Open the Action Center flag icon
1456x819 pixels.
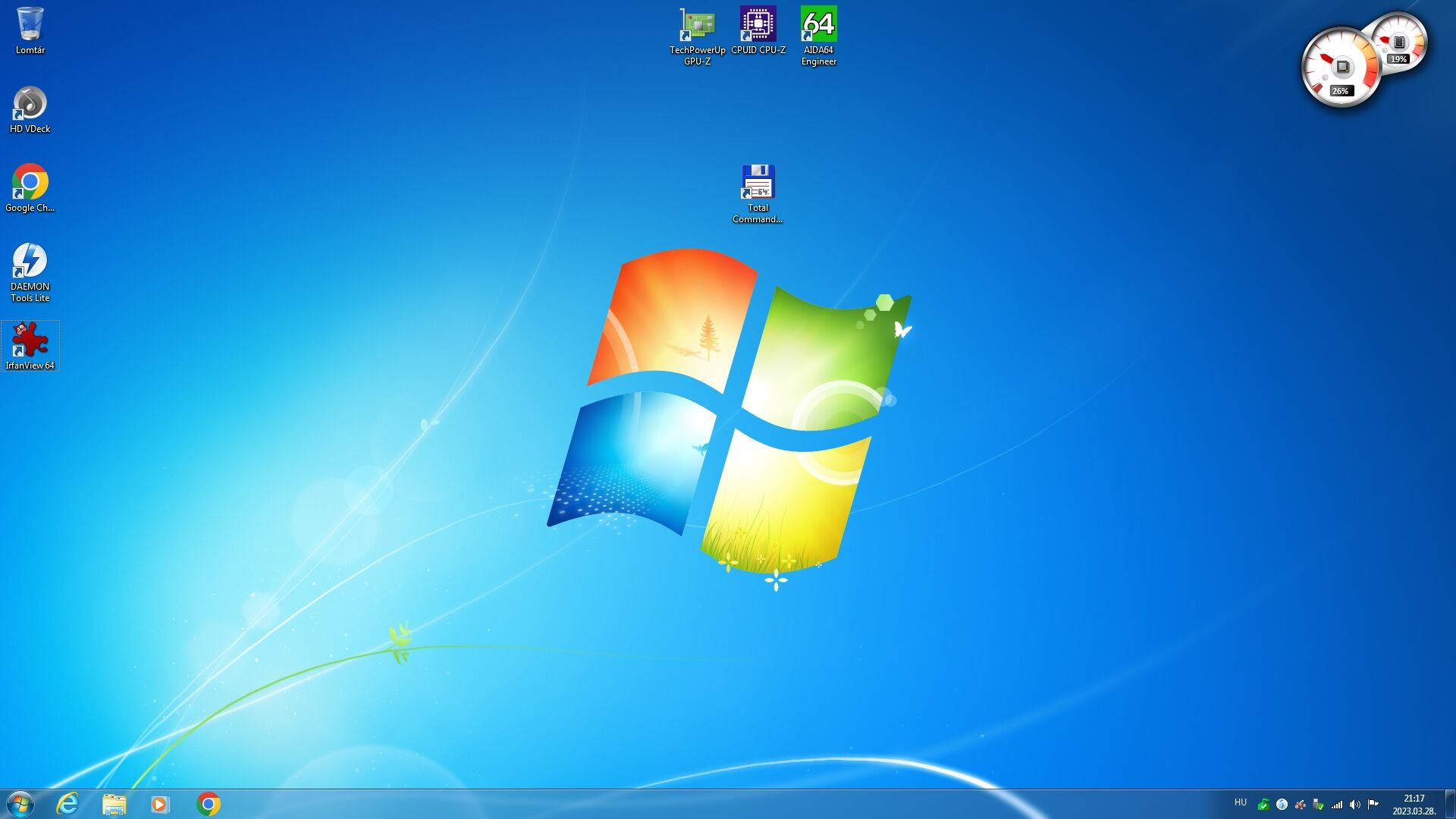coord(1373,805)
